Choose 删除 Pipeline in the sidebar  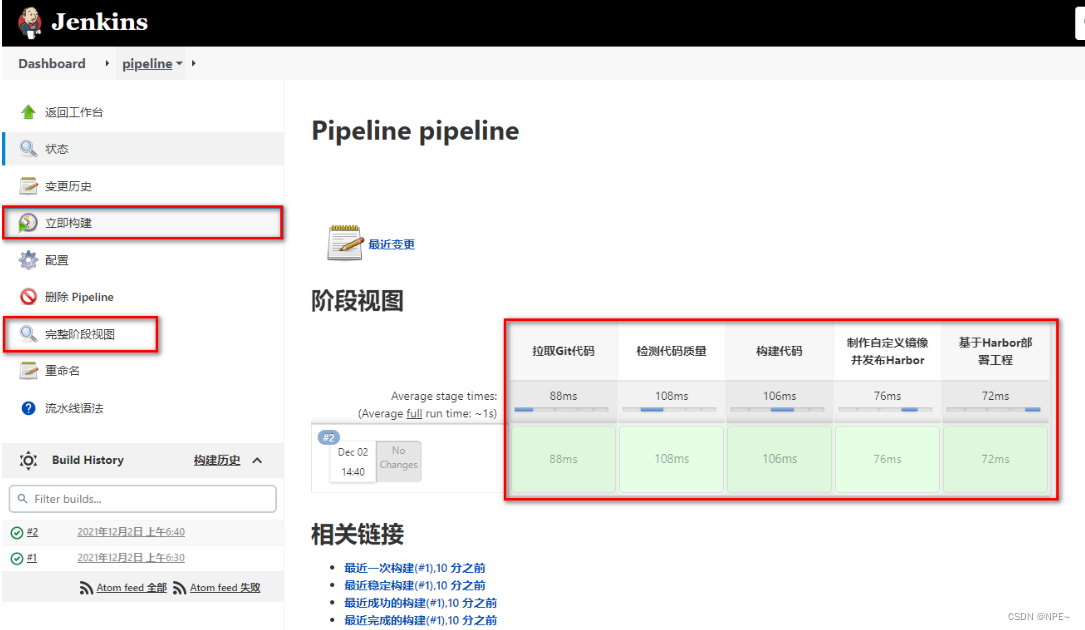(x=80, y=297)
